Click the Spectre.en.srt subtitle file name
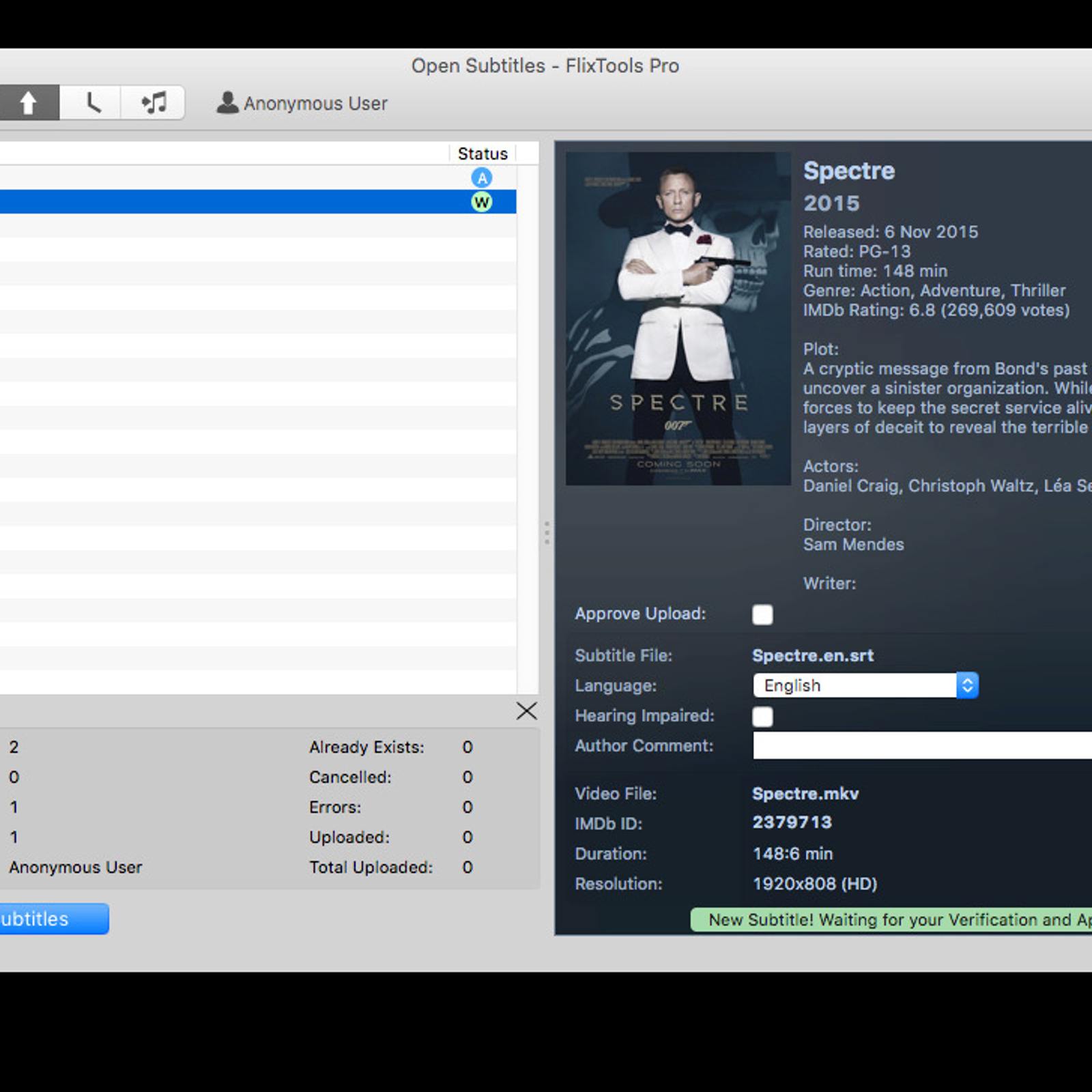 812,656
